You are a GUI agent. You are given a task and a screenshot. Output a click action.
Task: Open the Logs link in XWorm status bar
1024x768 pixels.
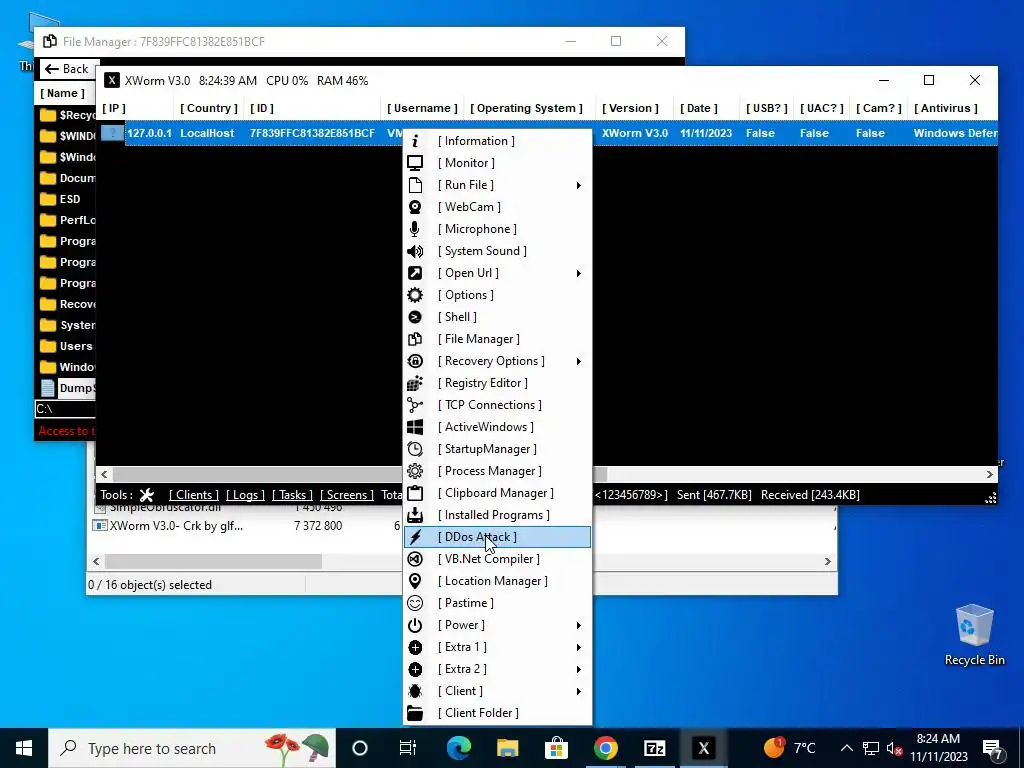click(x=246, y=495)
